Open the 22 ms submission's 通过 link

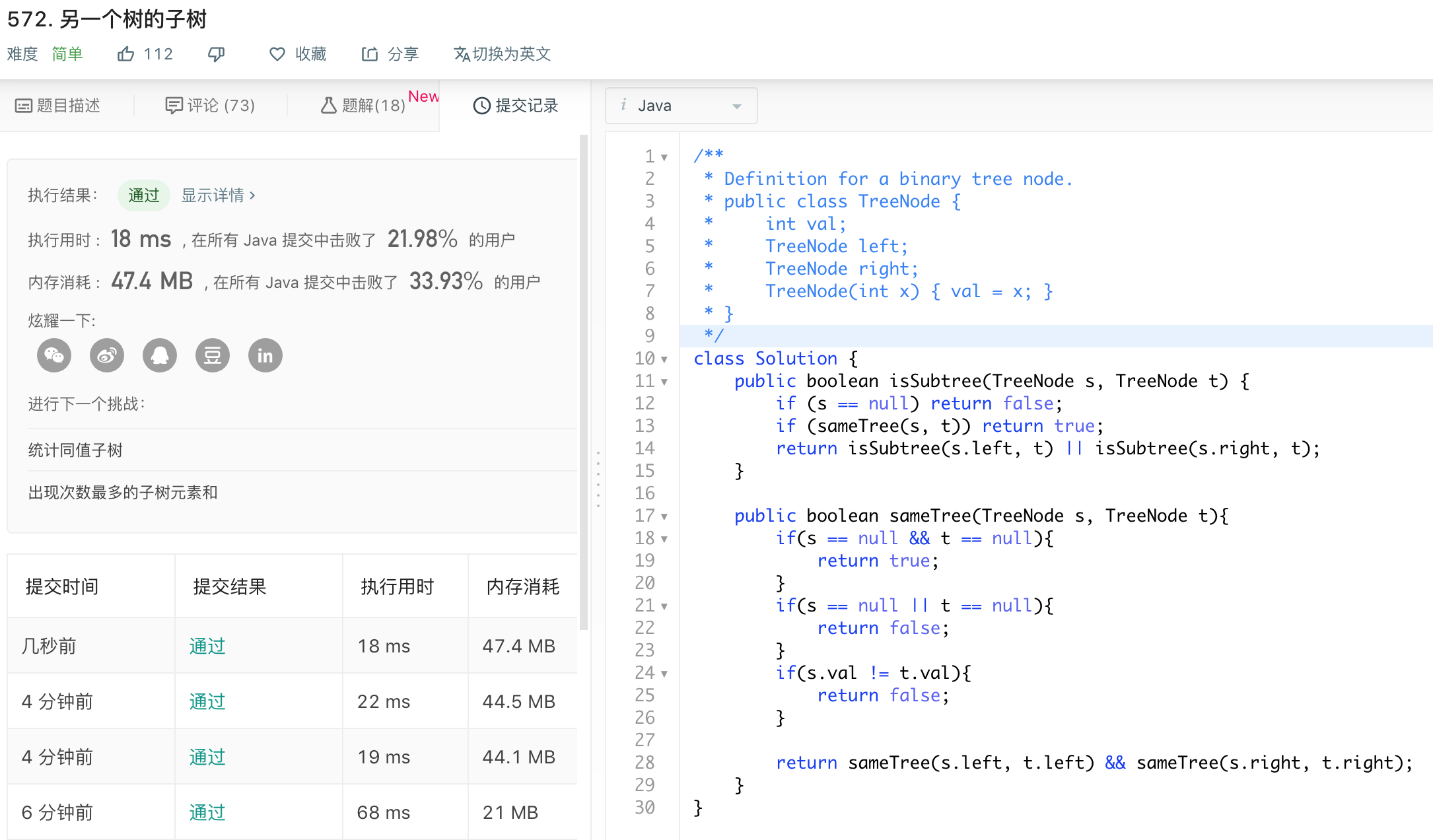207,701
